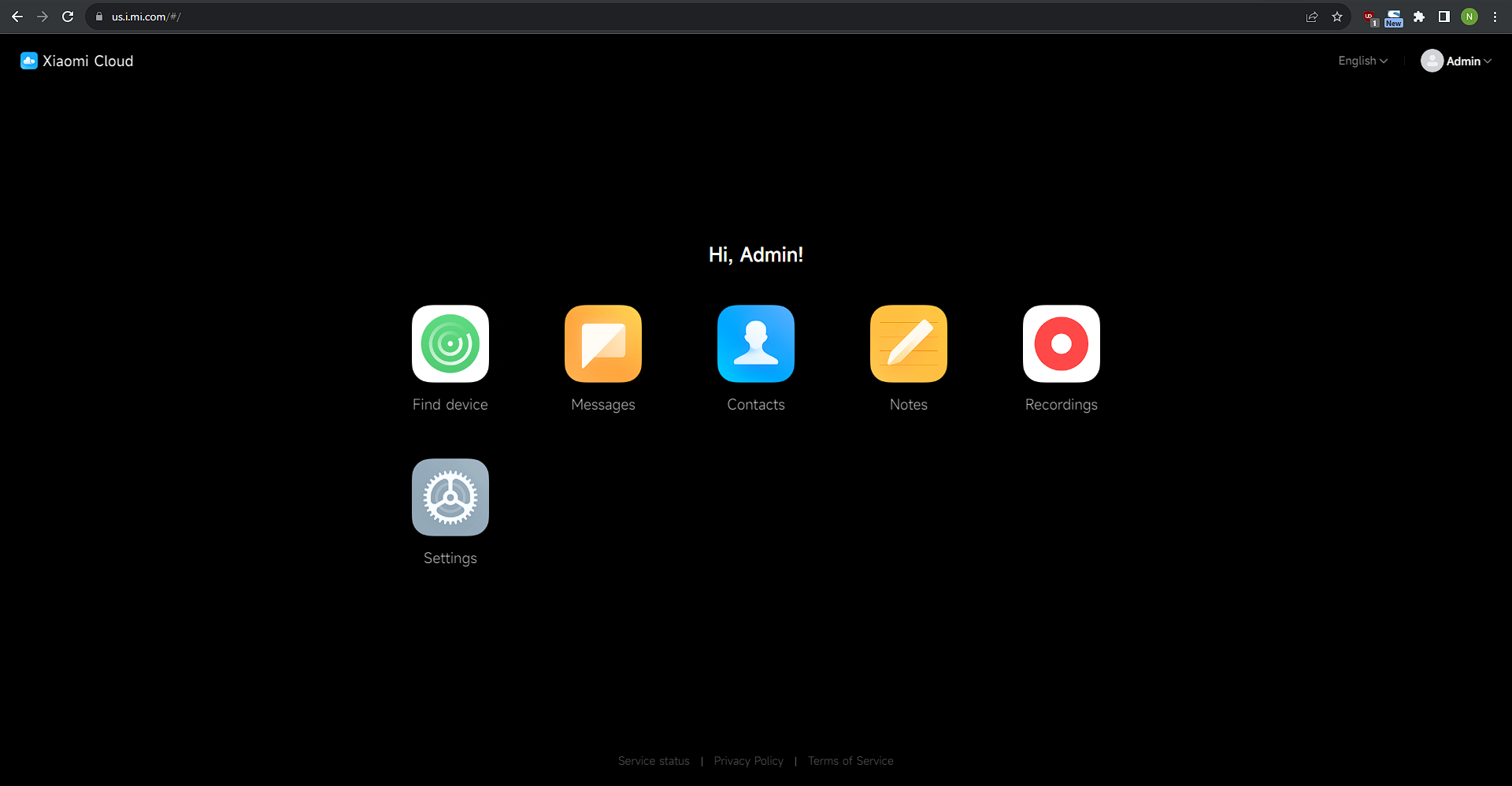
Task: Open the Contacts app icon
Action: (756, 343)
